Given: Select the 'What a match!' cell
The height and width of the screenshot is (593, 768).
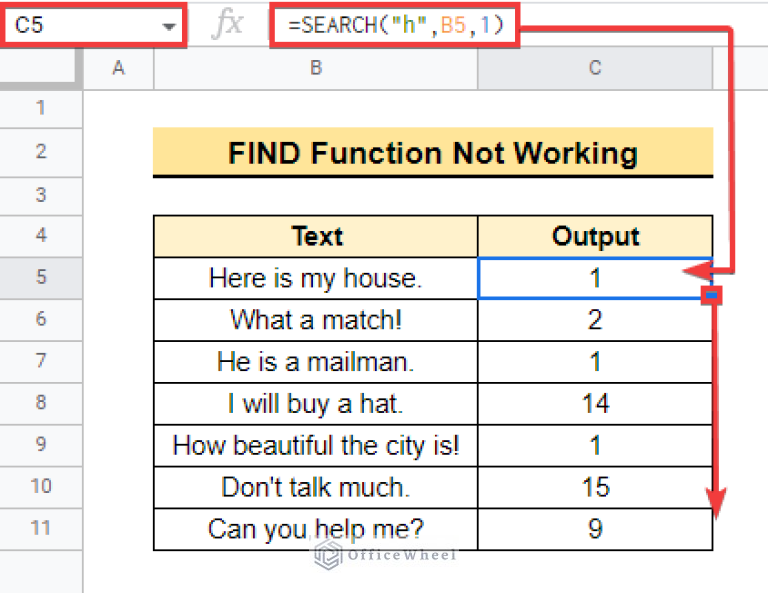Looking at the screenshot, I should (315, 319).
